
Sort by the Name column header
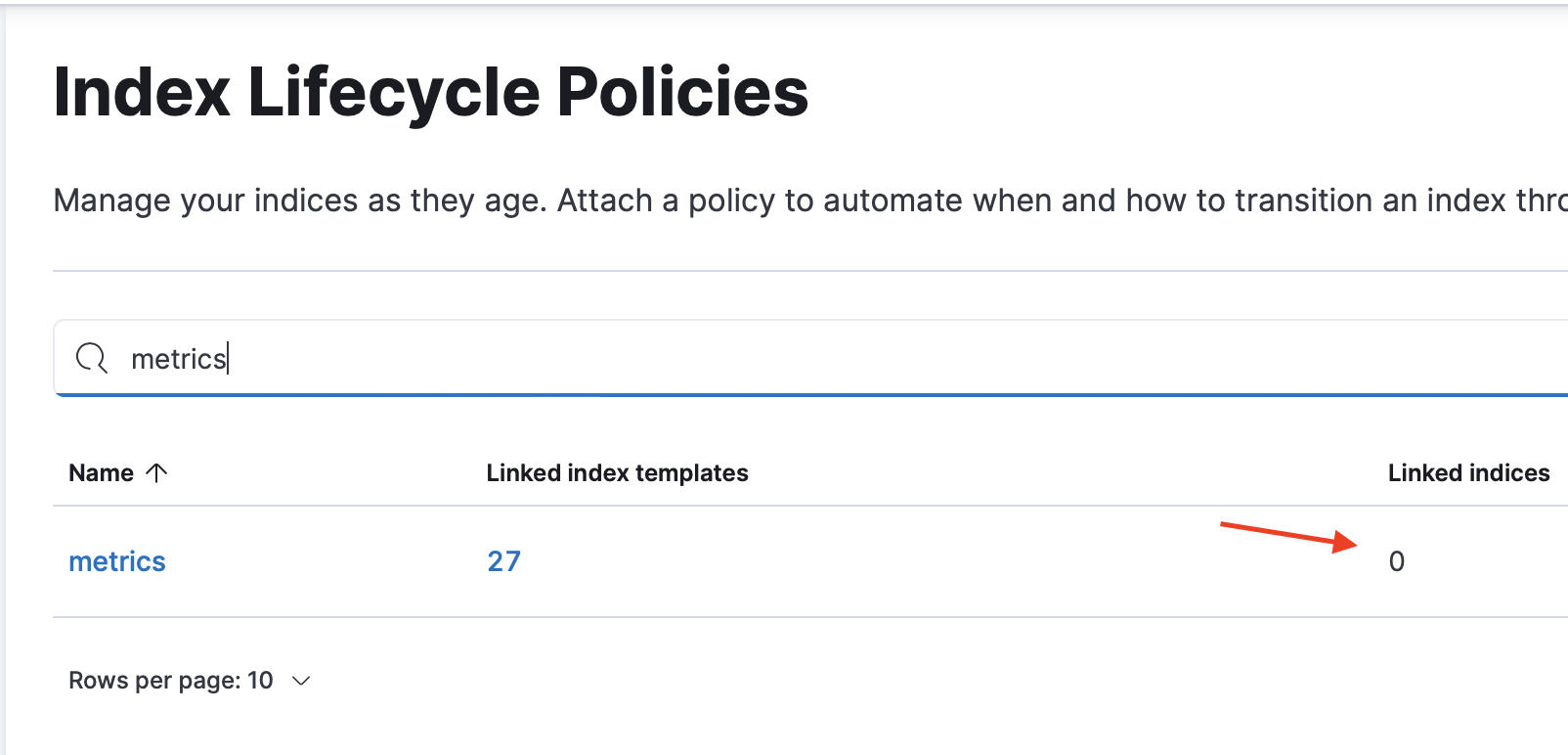pyautogui.click(x=102, y=473)
